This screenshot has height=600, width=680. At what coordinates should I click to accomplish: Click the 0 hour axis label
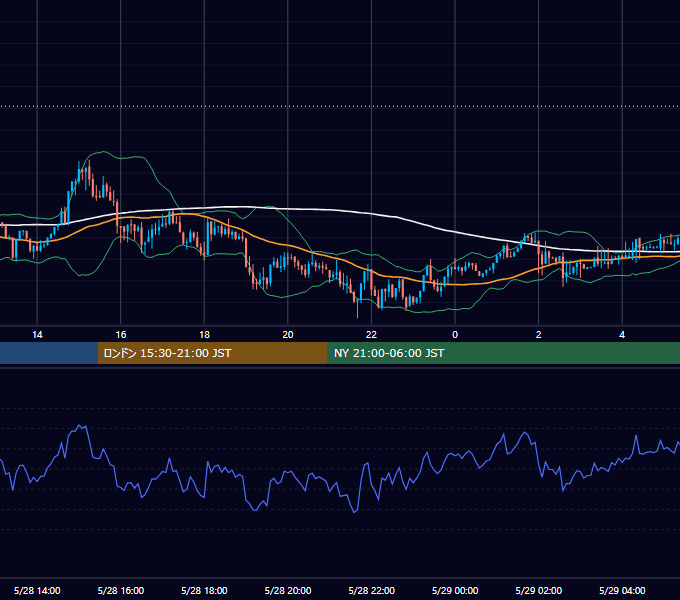click(455, 335)
